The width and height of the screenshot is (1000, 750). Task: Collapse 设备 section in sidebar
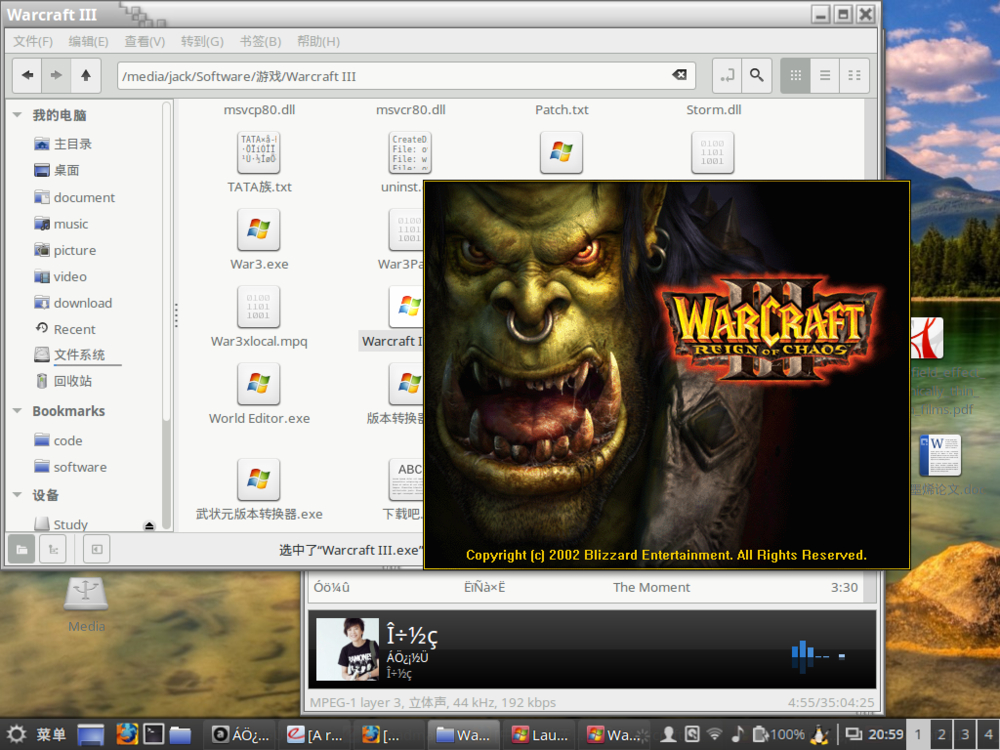click(17, 495)
